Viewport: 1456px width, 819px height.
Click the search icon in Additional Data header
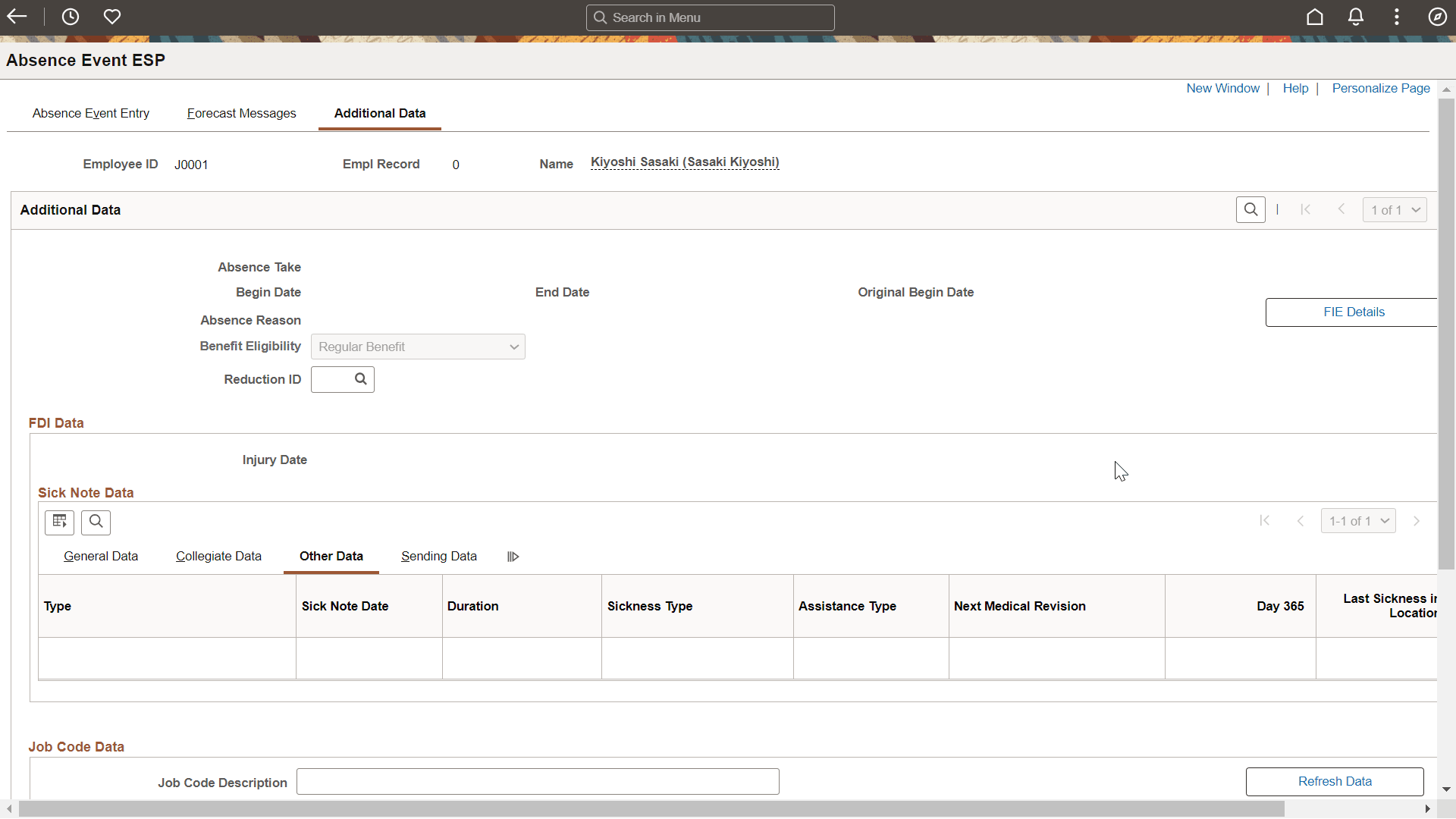pyautogui.click(x=1250, y=209)
